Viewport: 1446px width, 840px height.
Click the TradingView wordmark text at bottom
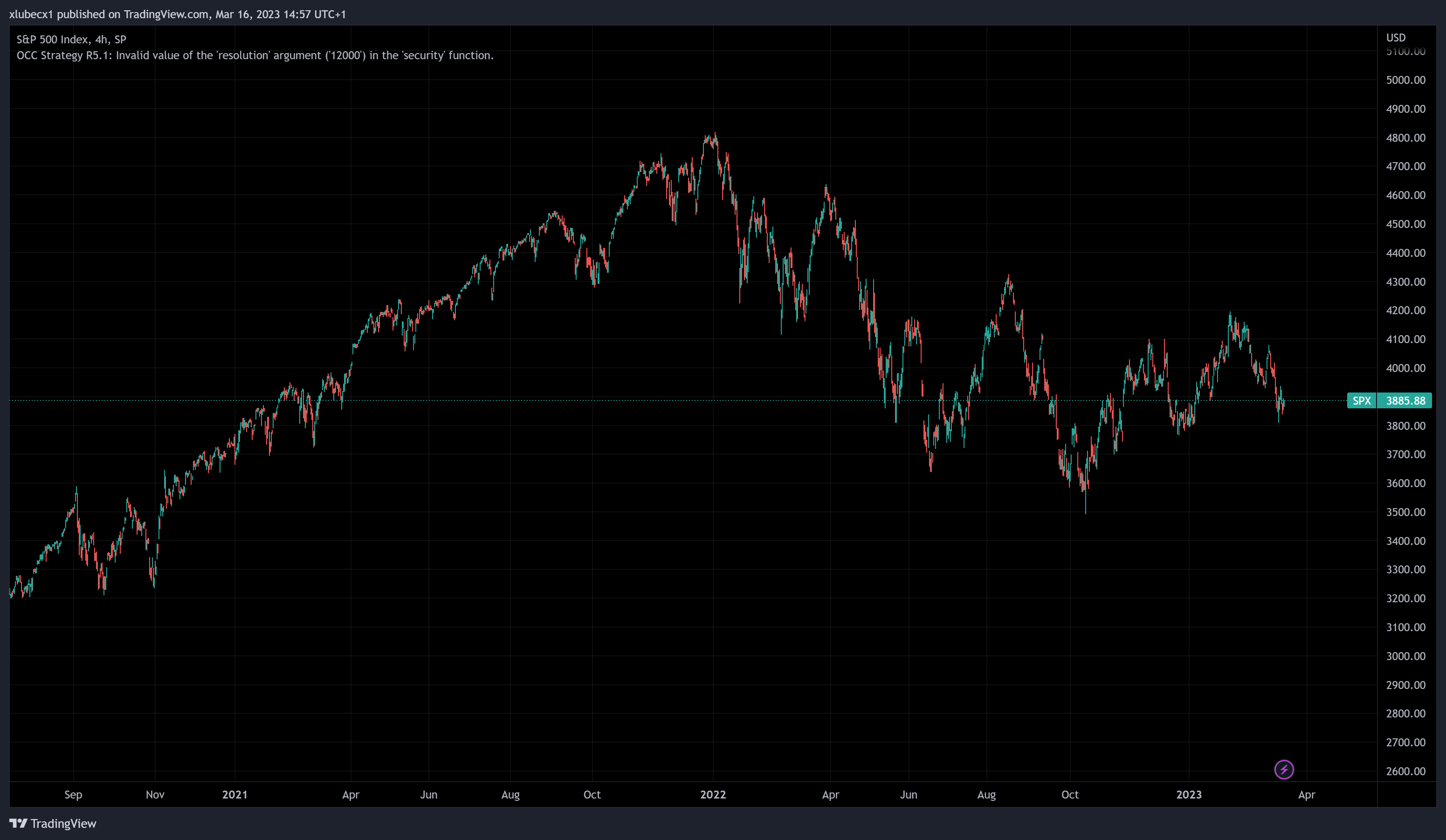[x=63, y=823]
